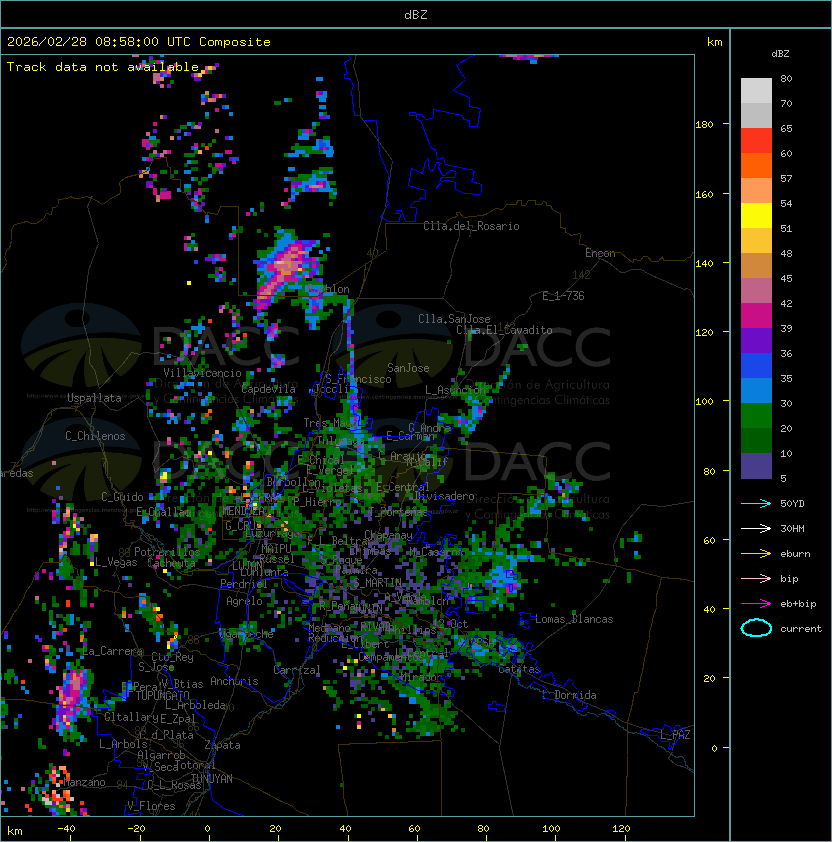Click the UTC Composite timestamp text
Viewport: 832px width, 842px height.
pyautogui.click(x=139, y=42)
